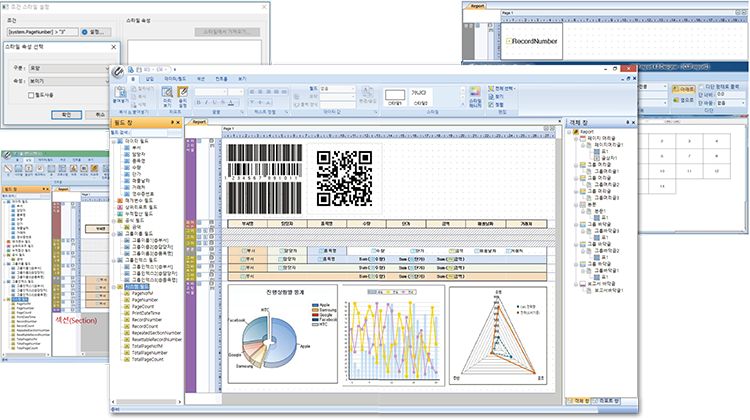Select the line chart on canvas
This screenshot has width=750, height=420.
[x=394, y=334]
